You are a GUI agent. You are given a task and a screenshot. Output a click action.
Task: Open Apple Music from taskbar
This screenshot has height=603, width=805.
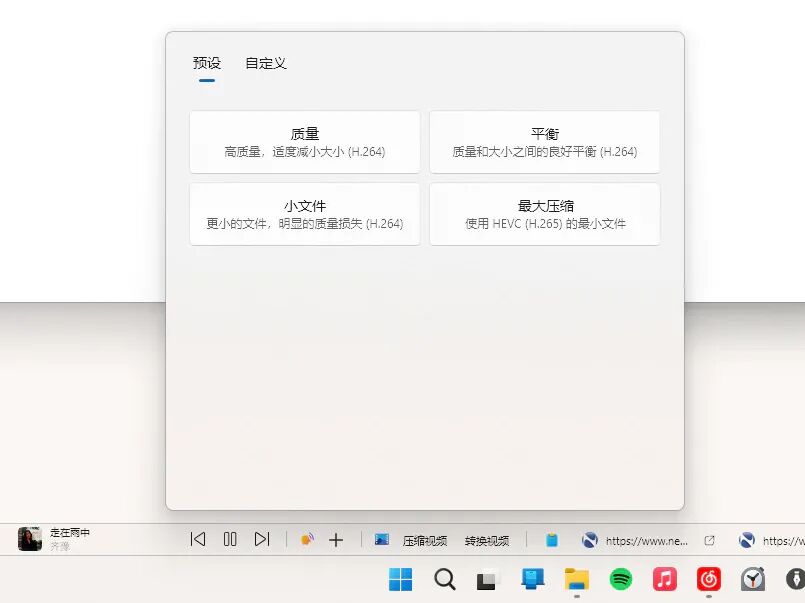(x=665, y=579)
